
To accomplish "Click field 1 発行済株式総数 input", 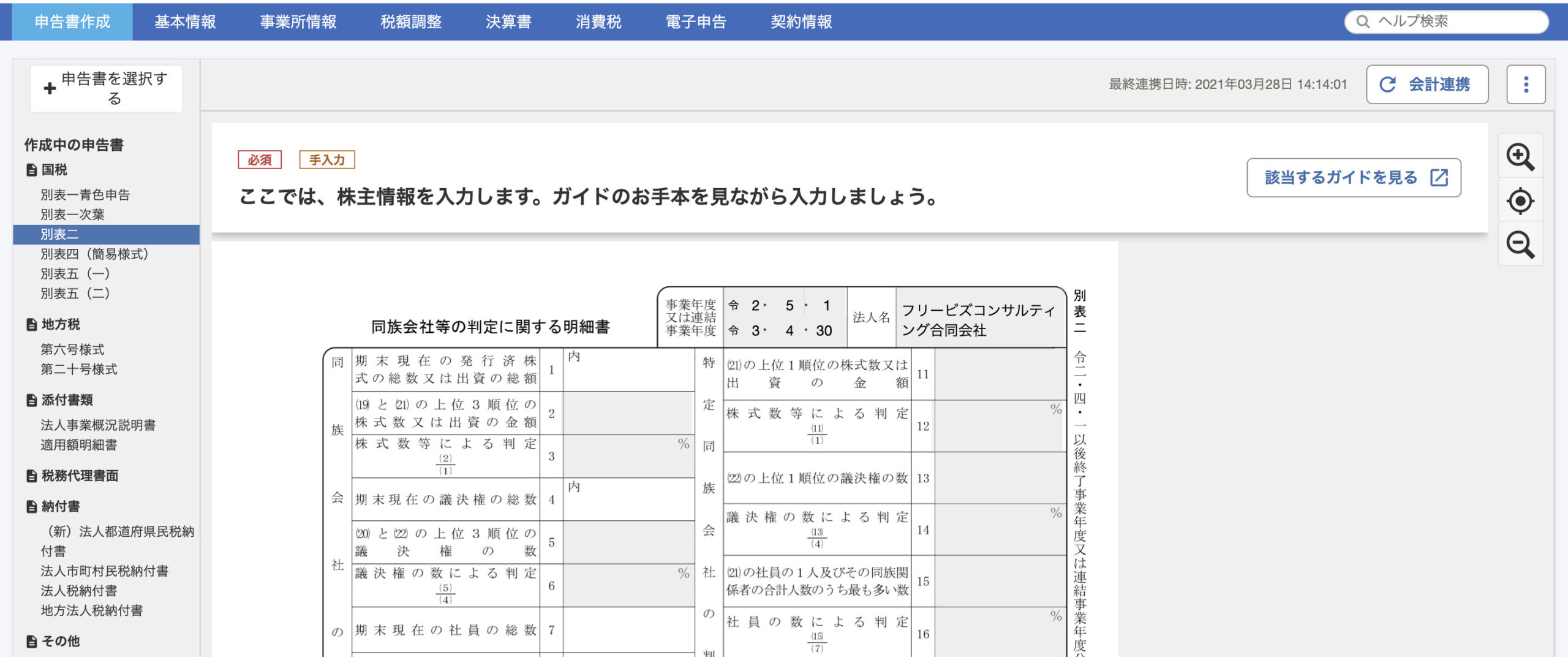I will (x=628, y=370).
